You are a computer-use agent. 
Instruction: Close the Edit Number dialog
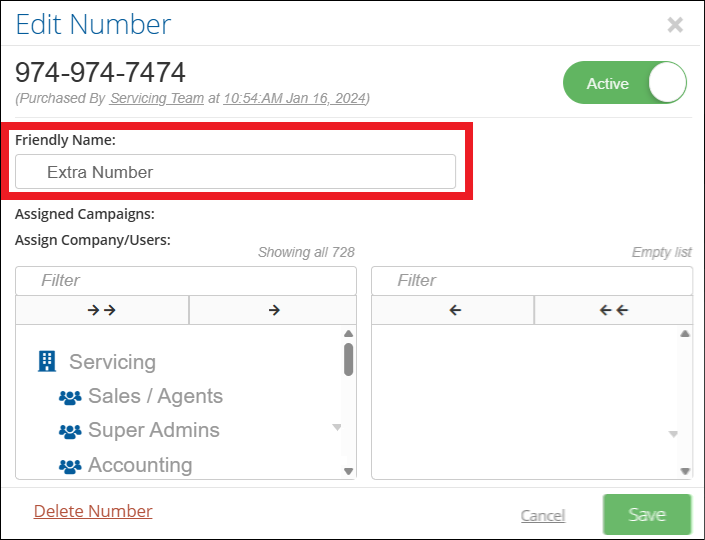click(x=675, y=25)
